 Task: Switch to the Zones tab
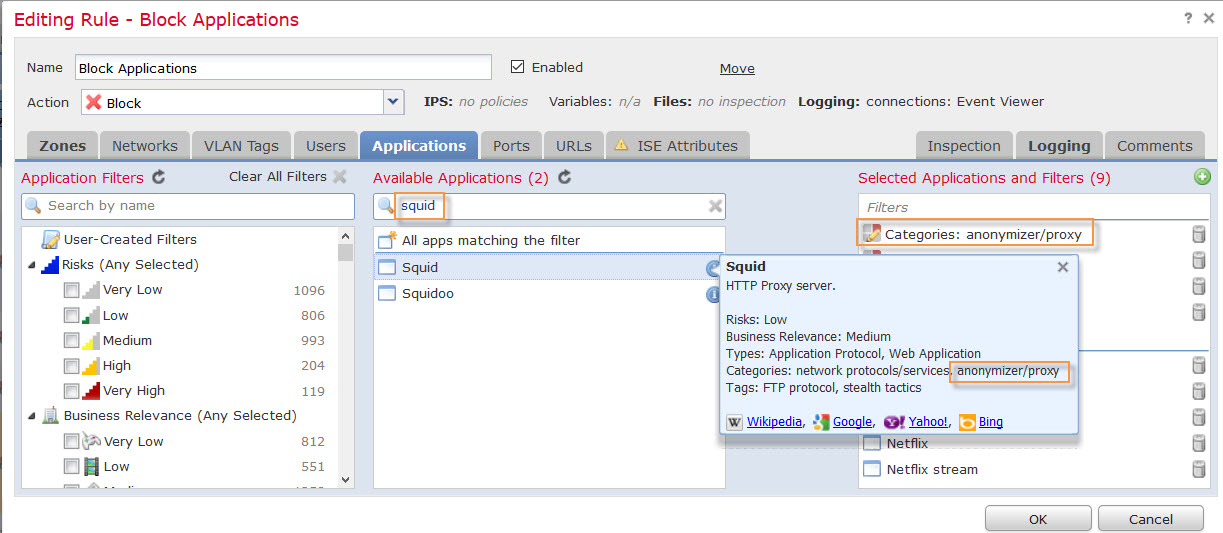click(62, 146)
